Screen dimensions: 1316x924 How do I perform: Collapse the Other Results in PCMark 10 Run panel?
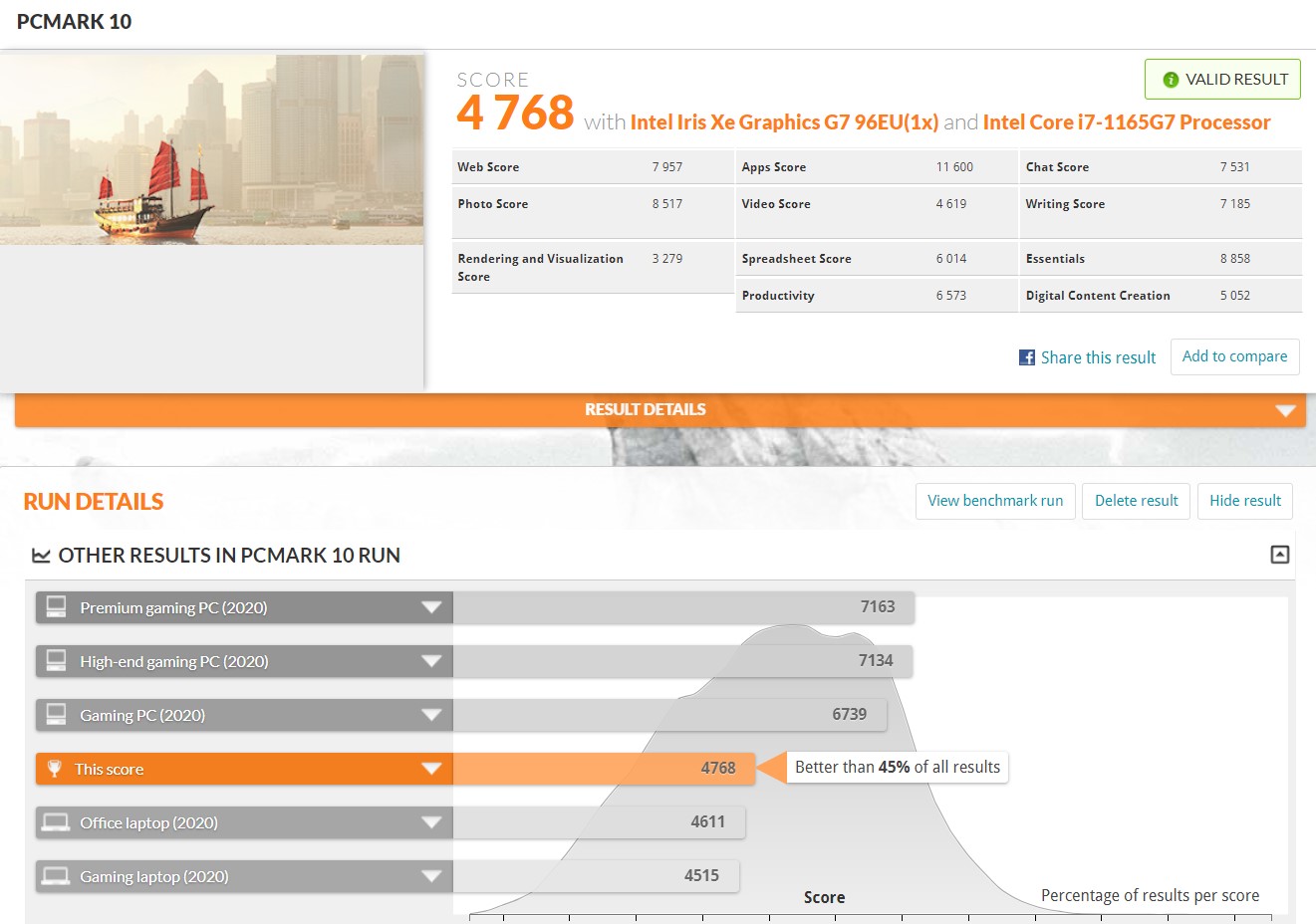[x=1280, y=555]
